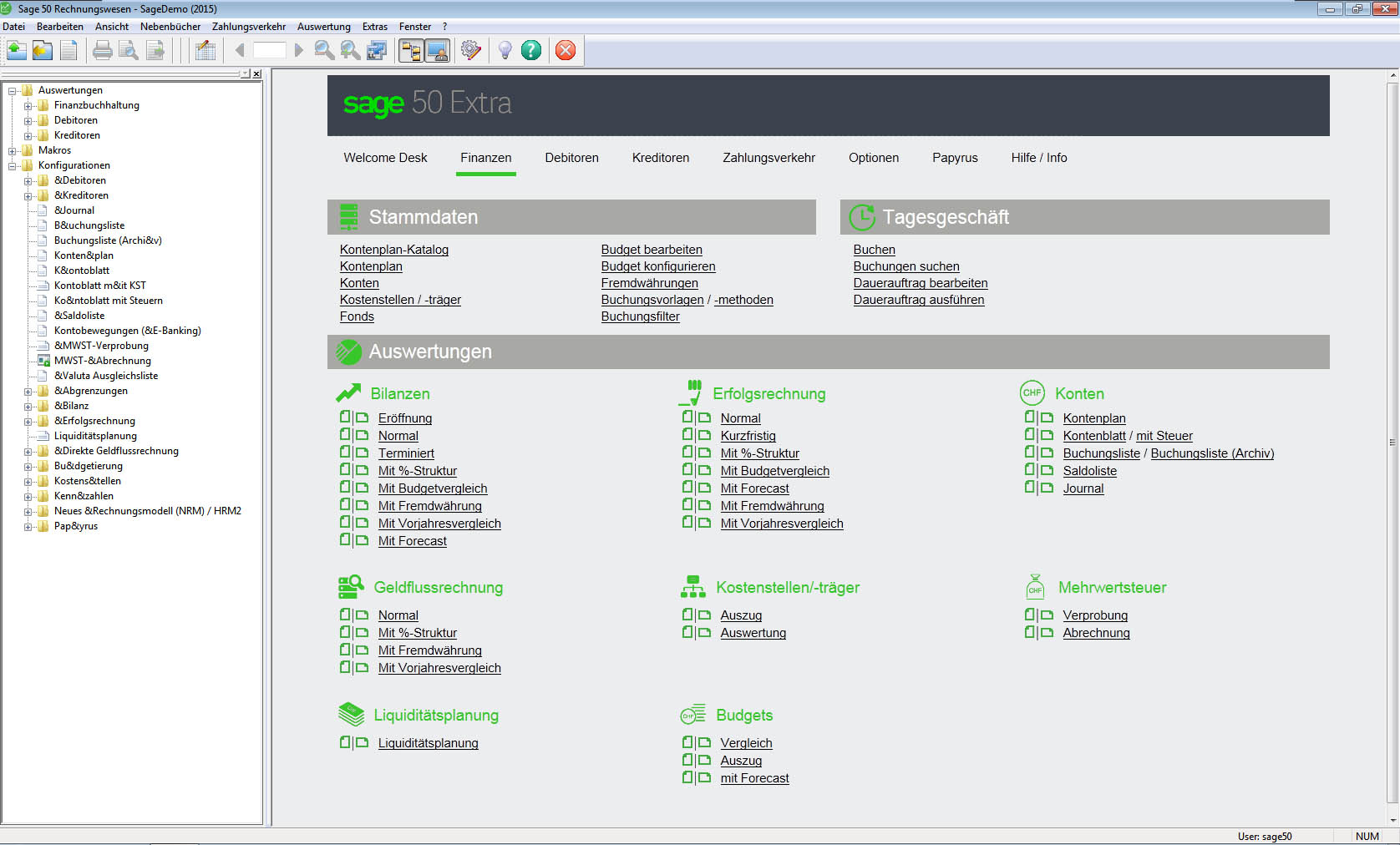This screenshot has width=1400, height=845.
Task: Open settings with the gear and pencil icon
Action: pyautogui.click(x=470, y=51)
